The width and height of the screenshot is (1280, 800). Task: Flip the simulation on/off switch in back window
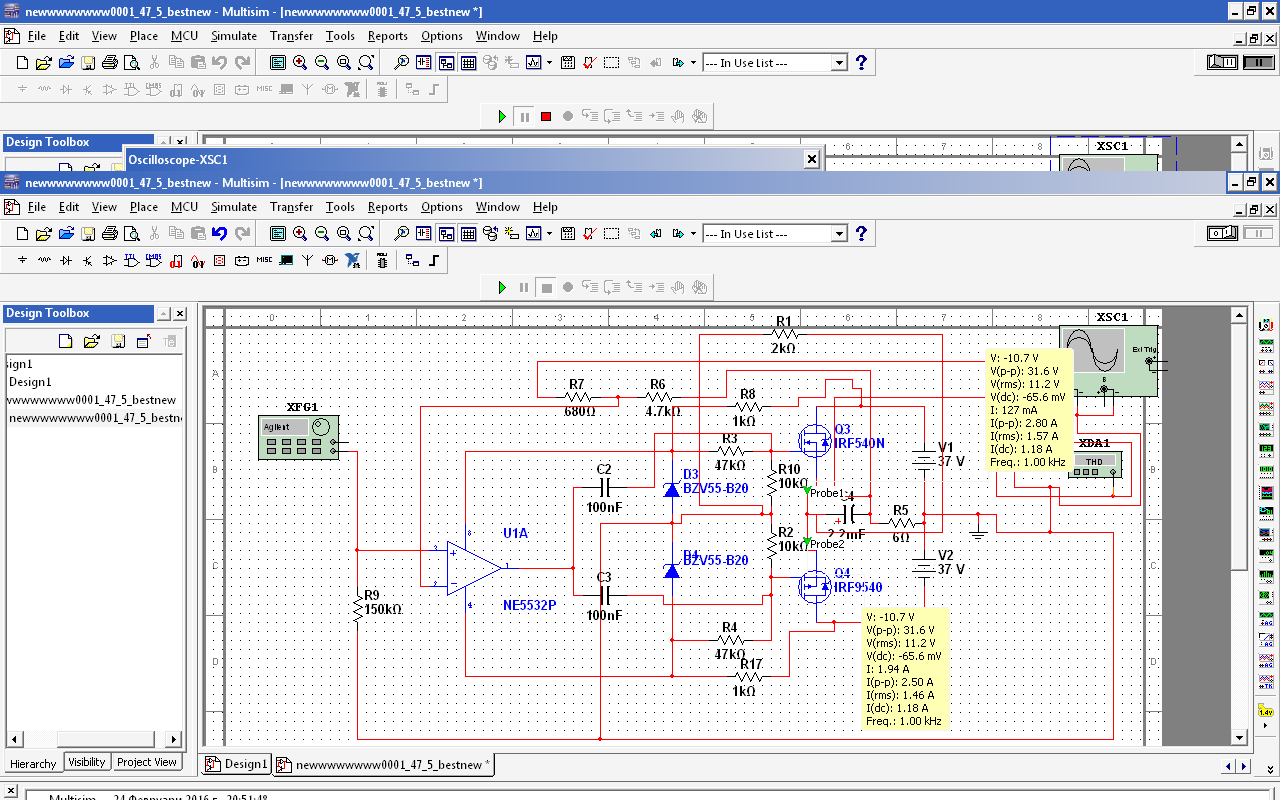(x=1223, y=62)
